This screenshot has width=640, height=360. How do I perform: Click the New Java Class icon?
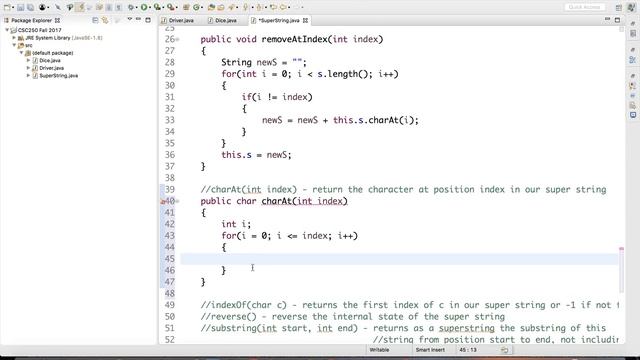tap(196, 7)
